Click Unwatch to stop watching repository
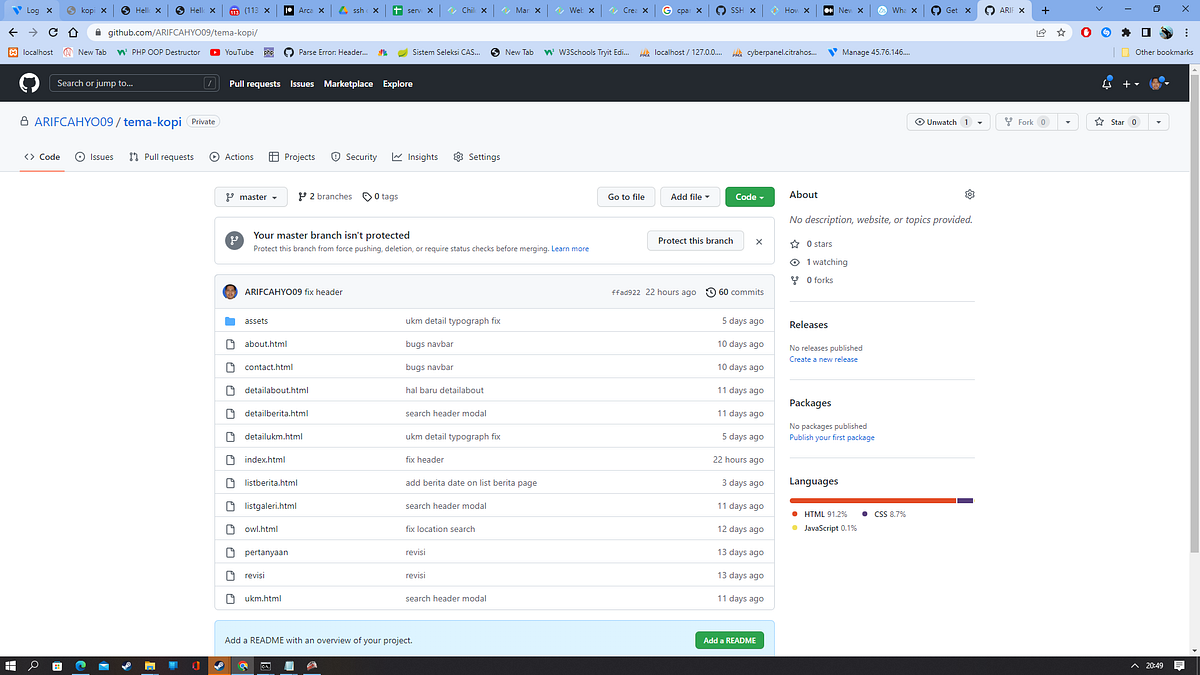1200x675 pixels. (x=941, y=120)
